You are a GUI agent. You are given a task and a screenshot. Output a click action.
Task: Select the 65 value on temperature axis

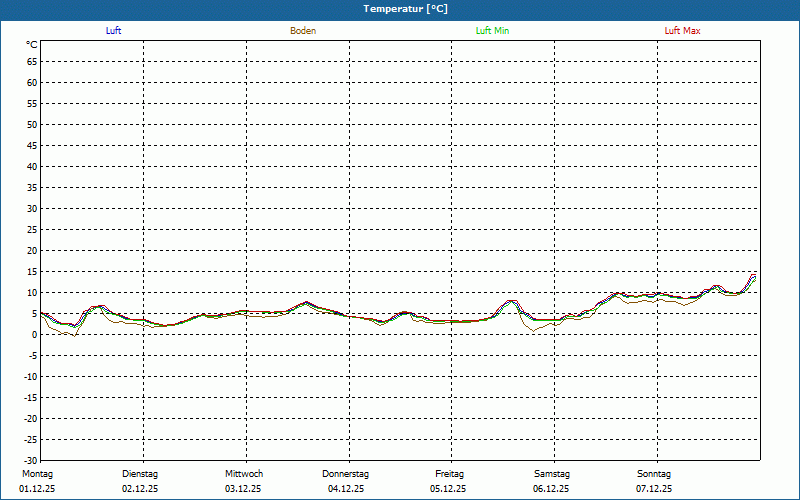coord(32,62)
